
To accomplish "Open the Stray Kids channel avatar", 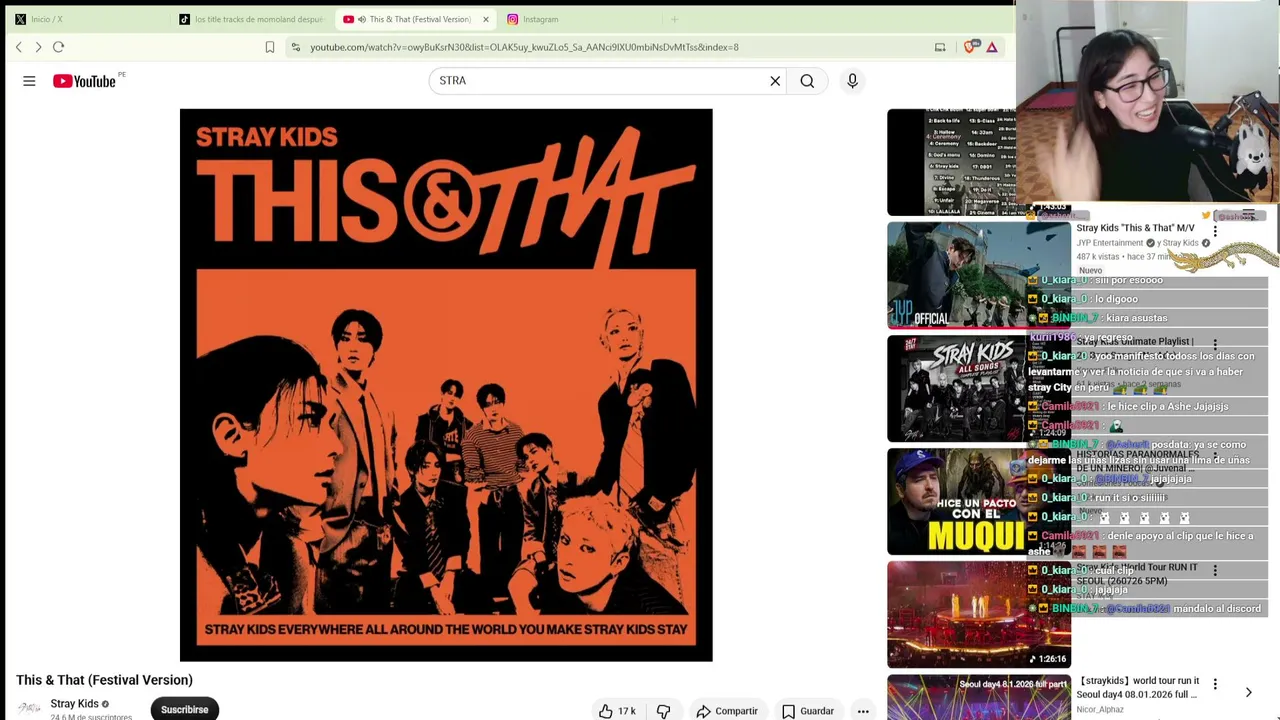I will click(x=29, y=708).
